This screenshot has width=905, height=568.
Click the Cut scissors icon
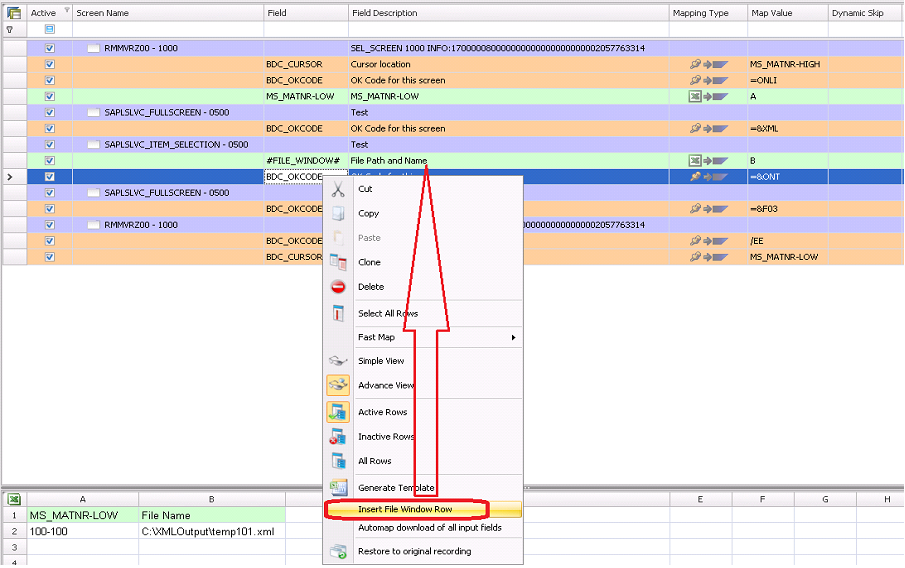(x=338, y=189)
